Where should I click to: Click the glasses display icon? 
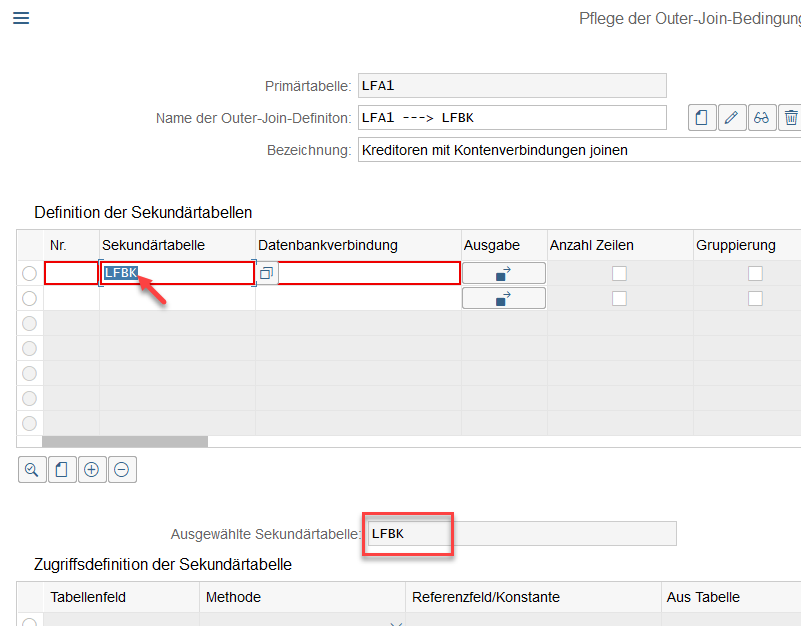pyautogui.click(x=761, y=118)
